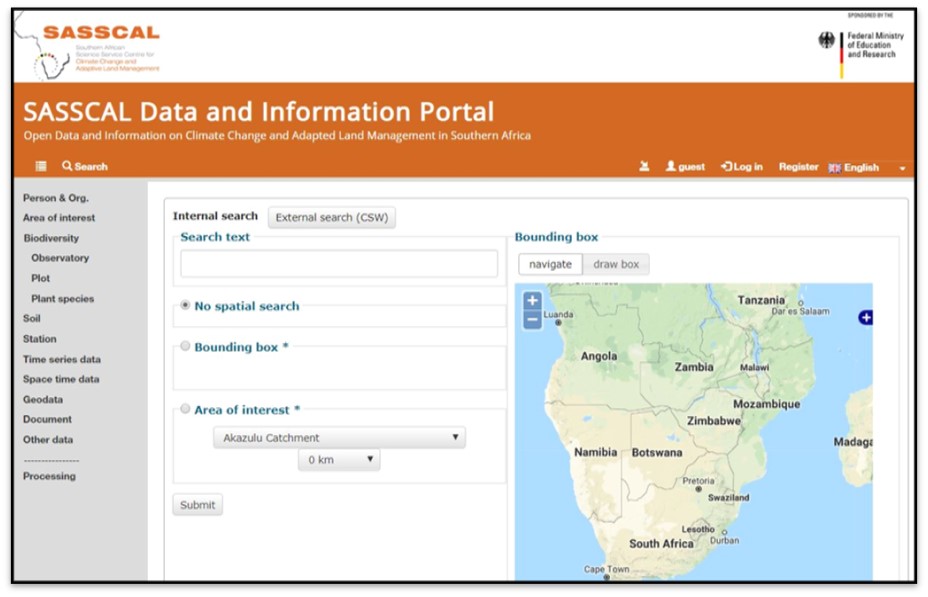Image resolution: width=928 pixels, height=597 pixels.
Task: Switch to the draw box map mode
Action: point(615,264)
